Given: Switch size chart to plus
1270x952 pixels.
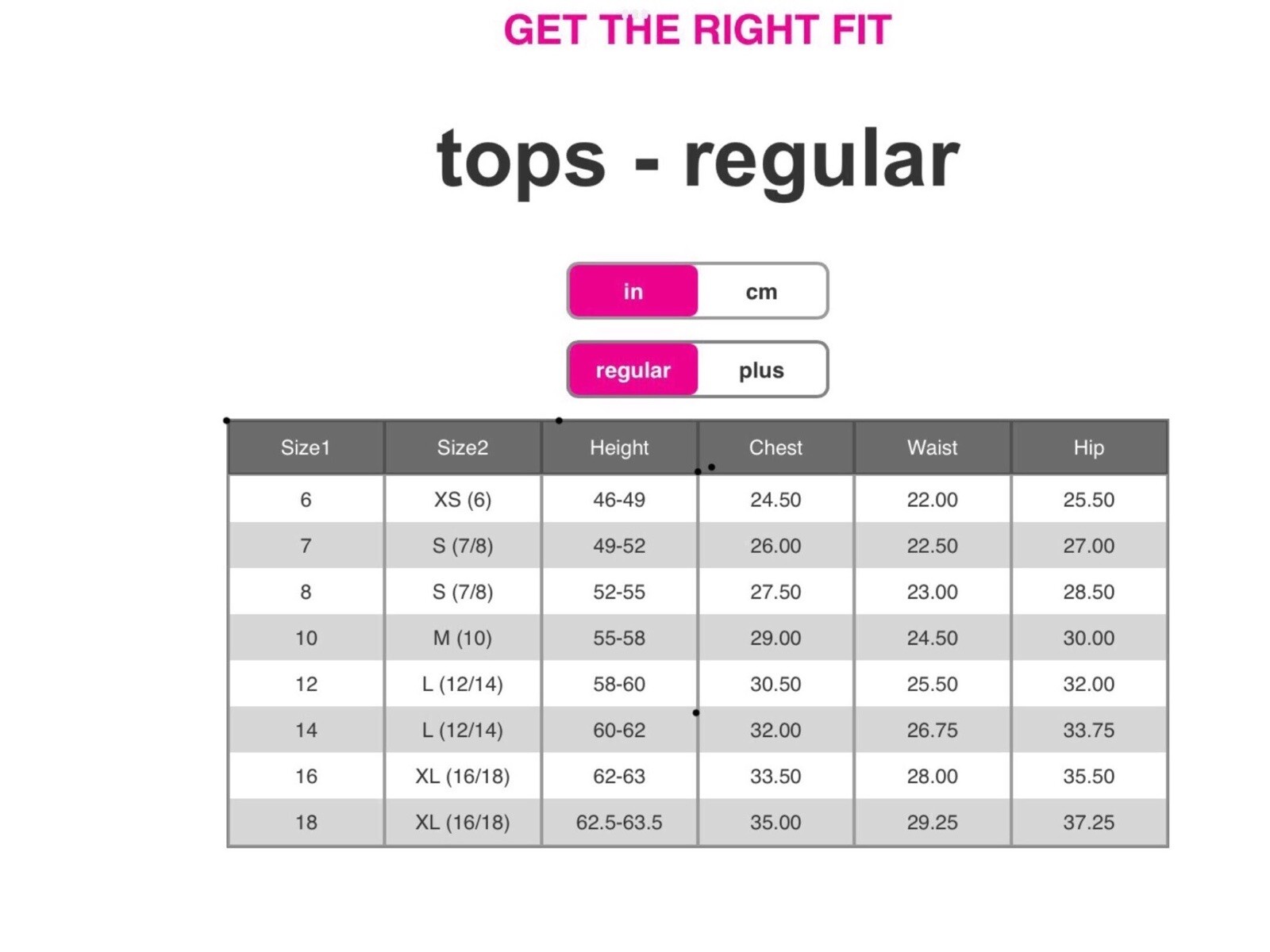Looking at the screenshot, I should (761, 370).
